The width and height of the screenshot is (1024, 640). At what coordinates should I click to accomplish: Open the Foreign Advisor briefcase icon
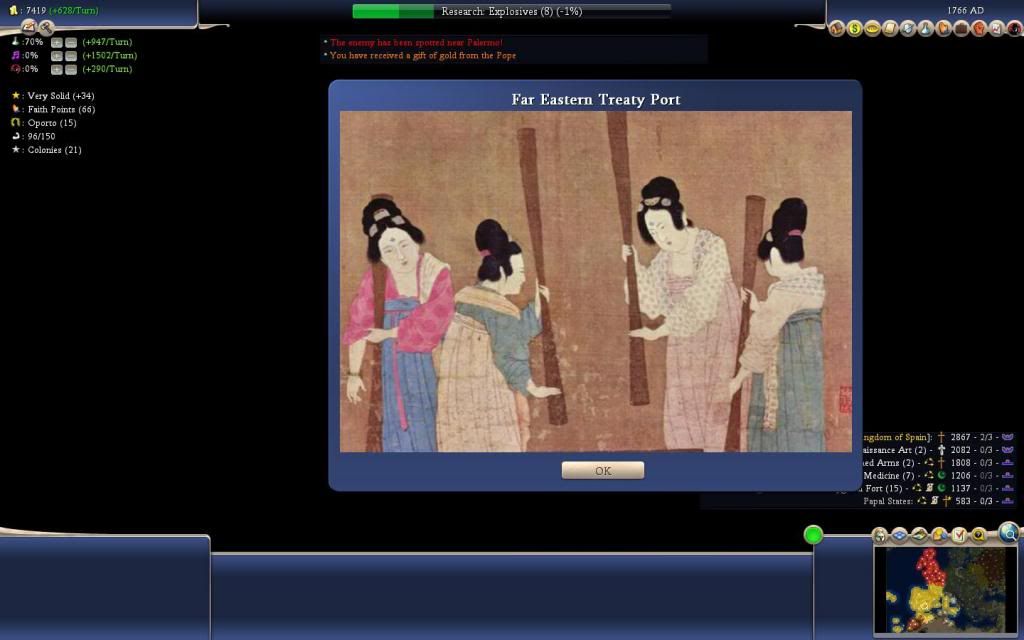coord(962,29)
